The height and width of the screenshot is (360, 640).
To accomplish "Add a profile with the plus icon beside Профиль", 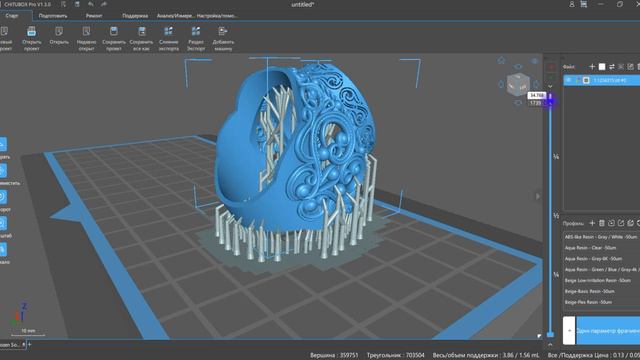I will pos(592,223).
